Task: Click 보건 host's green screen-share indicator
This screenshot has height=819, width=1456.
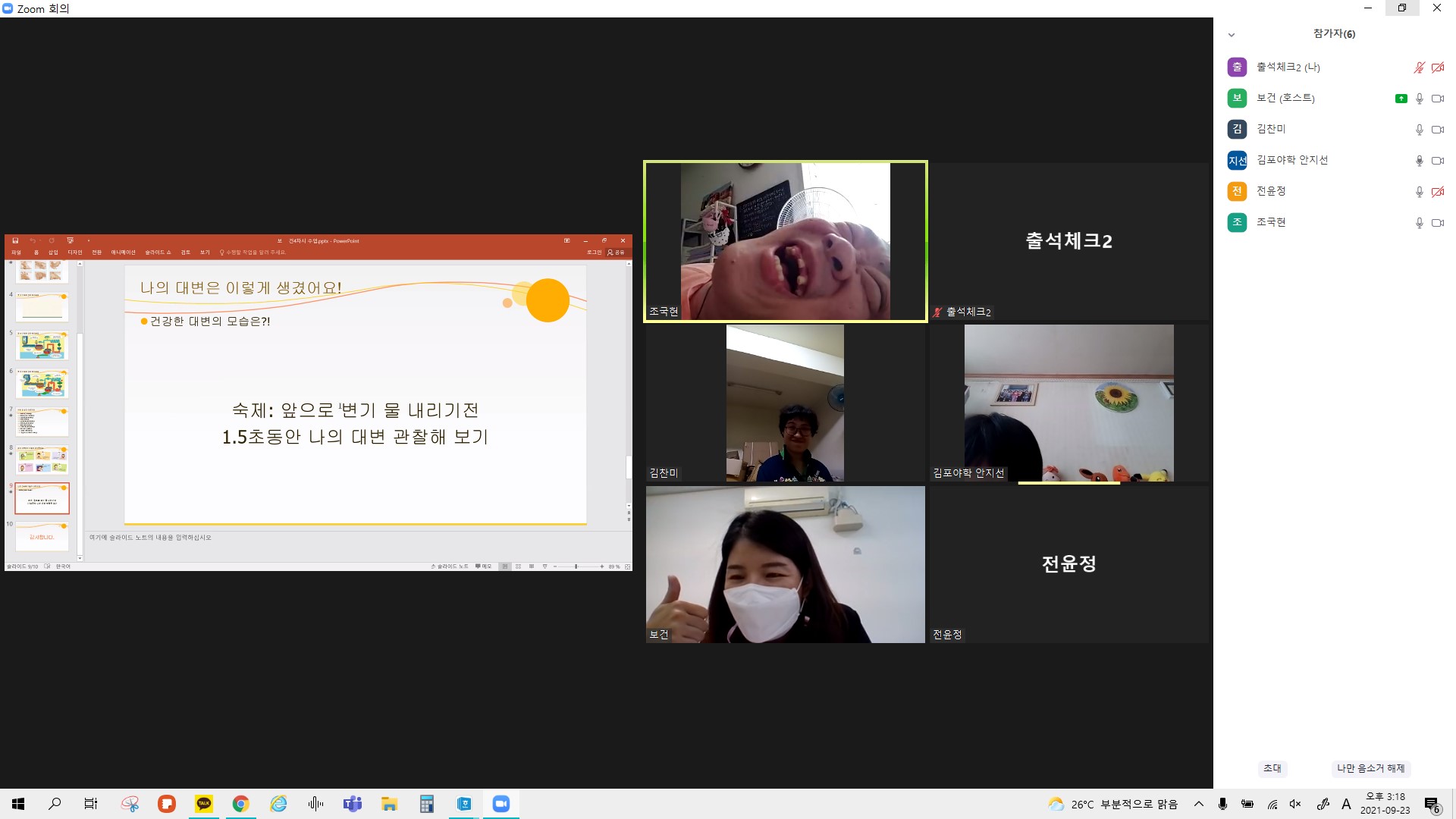Action: click(1401, 99)
